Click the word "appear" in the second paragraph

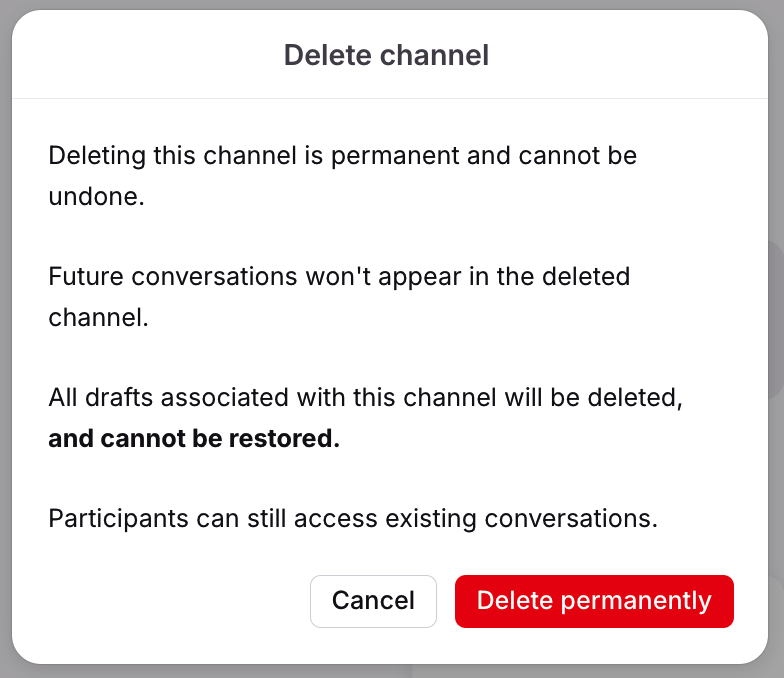click(x=420, y=278)
